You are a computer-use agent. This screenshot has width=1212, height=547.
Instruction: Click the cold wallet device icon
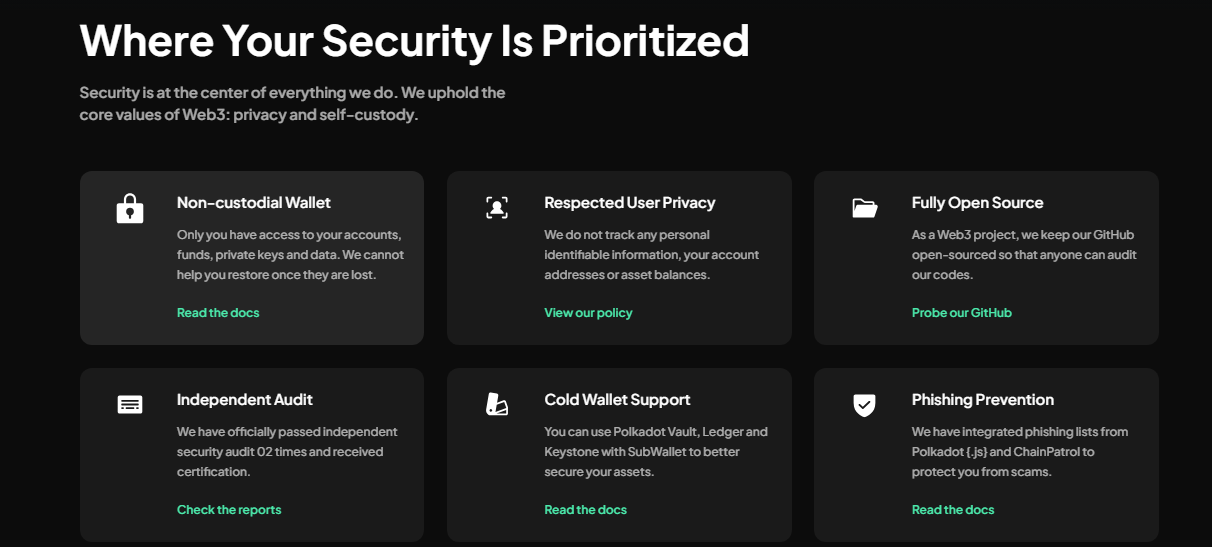coord(497,405)
